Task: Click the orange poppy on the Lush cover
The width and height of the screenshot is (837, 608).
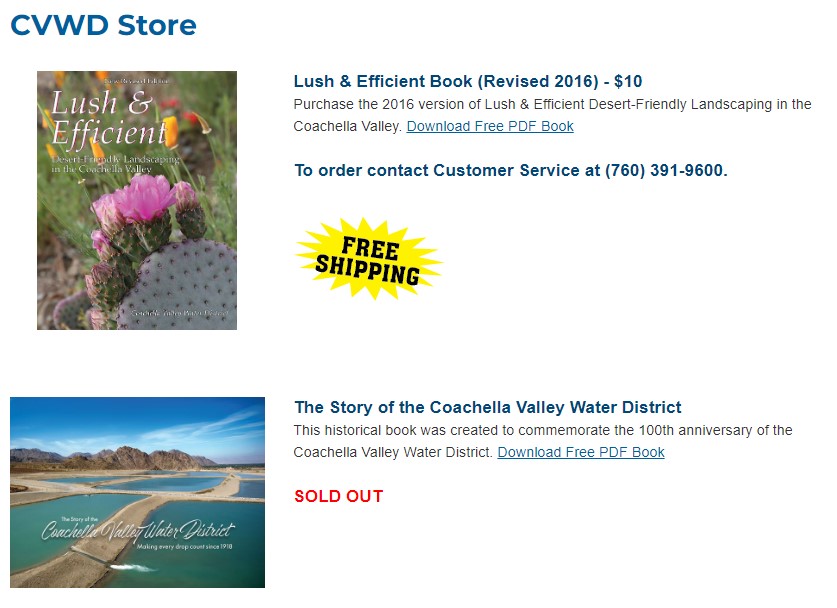Action: [x=170, y=126]
